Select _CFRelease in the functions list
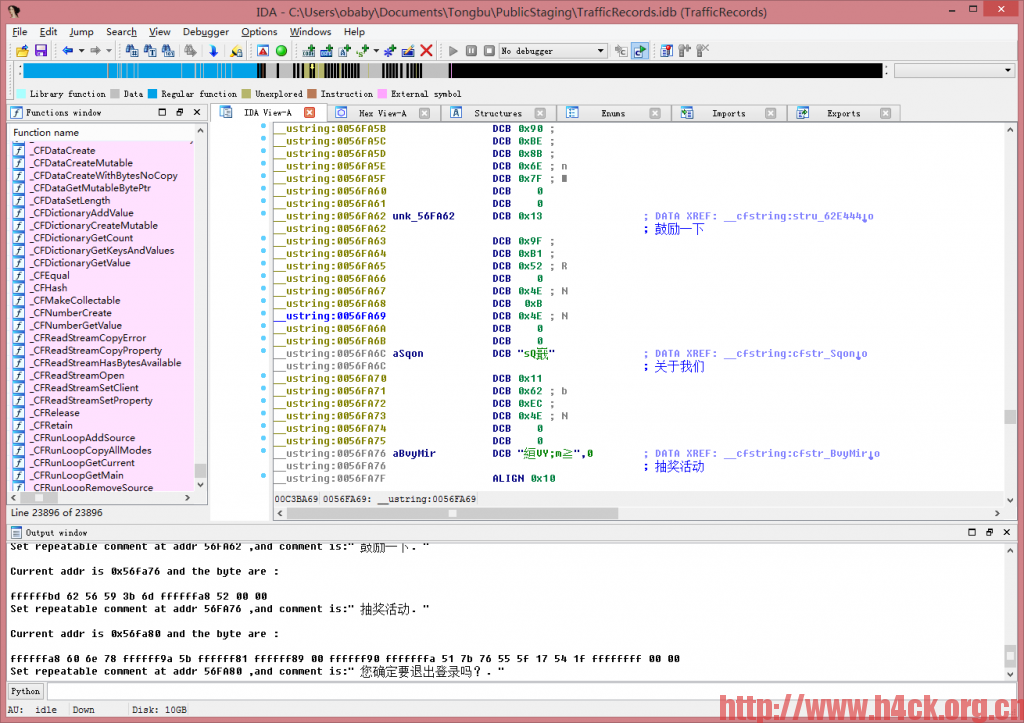 [x=56, y=413]
